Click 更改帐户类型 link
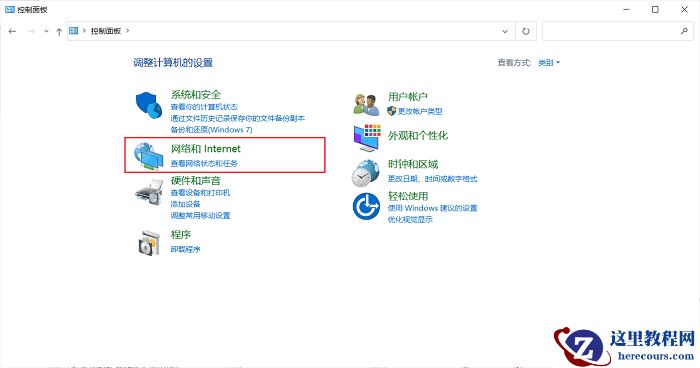Screen dimensions: 700x368 pyautogui.click(x=420, y=111)
